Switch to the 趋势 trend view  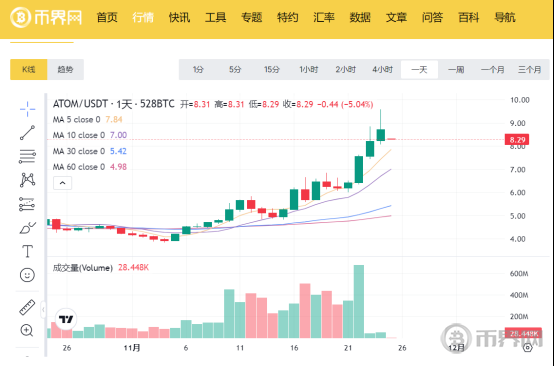65,70
